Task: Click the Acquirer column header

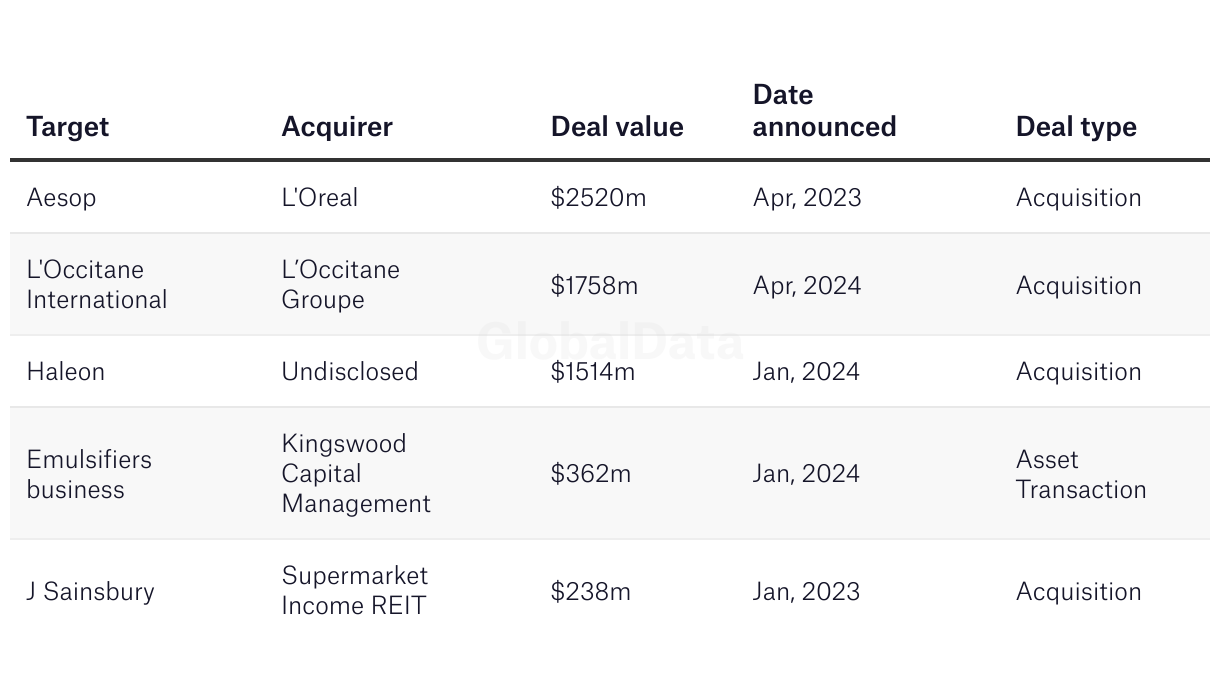Action: click(337, 127)
